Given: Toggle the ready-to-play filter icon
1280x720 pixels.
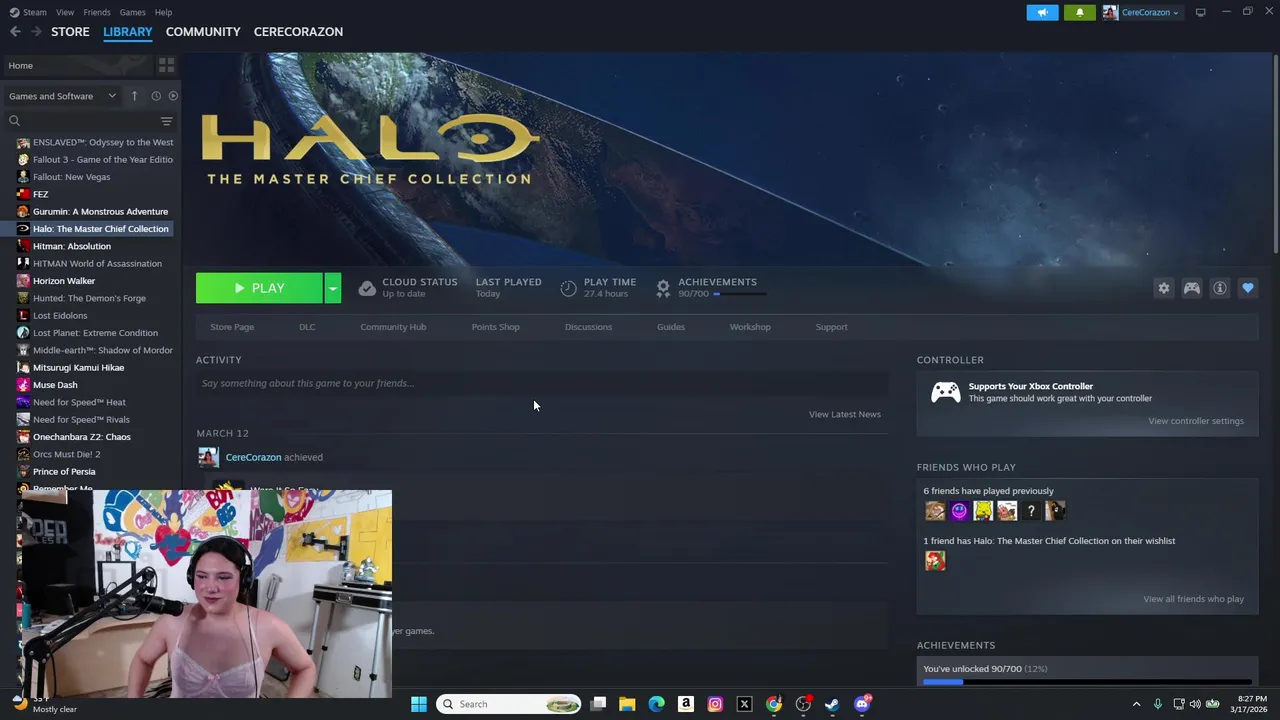Looking at the screenshot, I should (x=173, y=96).
